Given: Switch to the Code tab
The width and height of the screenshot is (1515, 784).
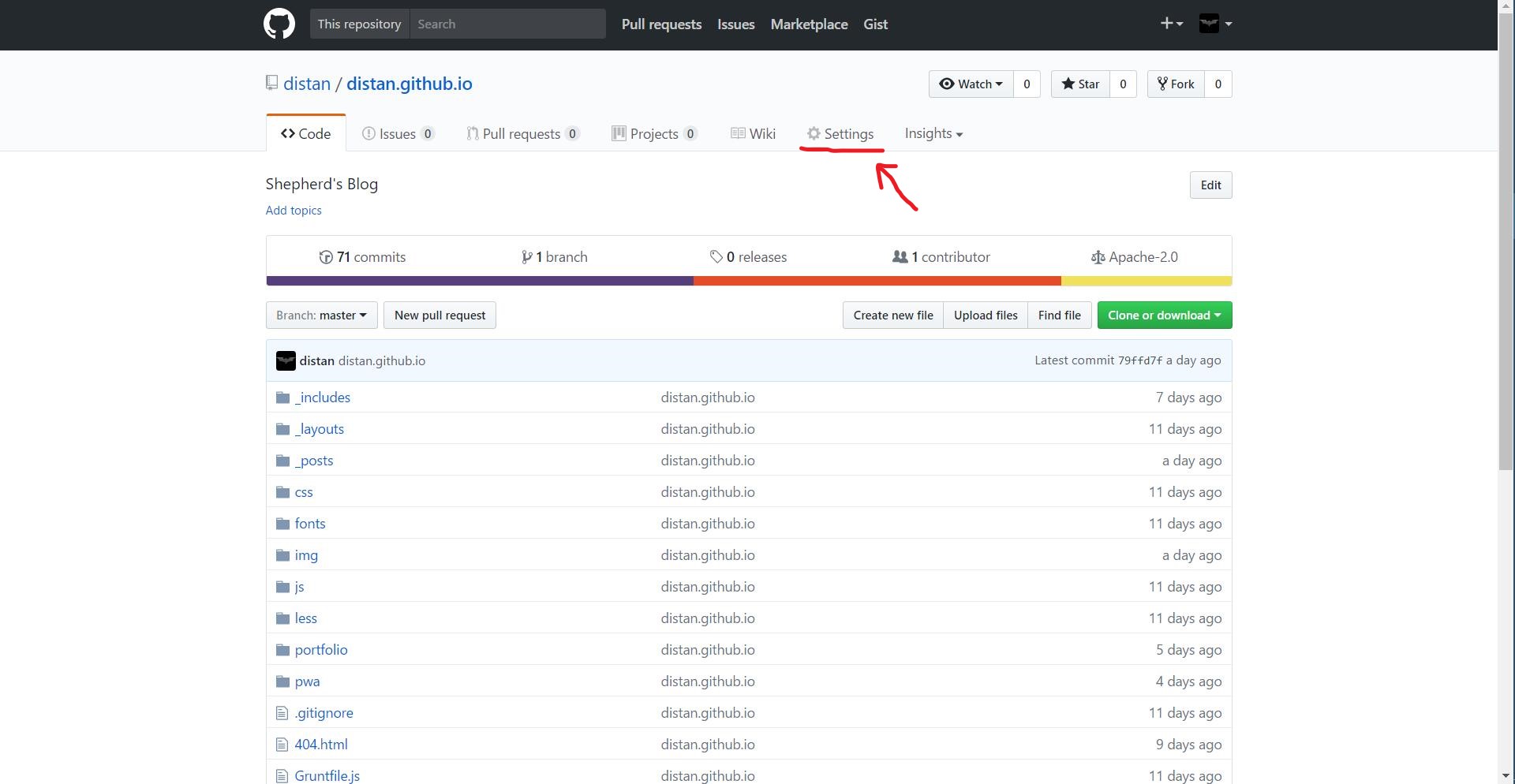Looking at the screenshot, I should click(305, 133).
